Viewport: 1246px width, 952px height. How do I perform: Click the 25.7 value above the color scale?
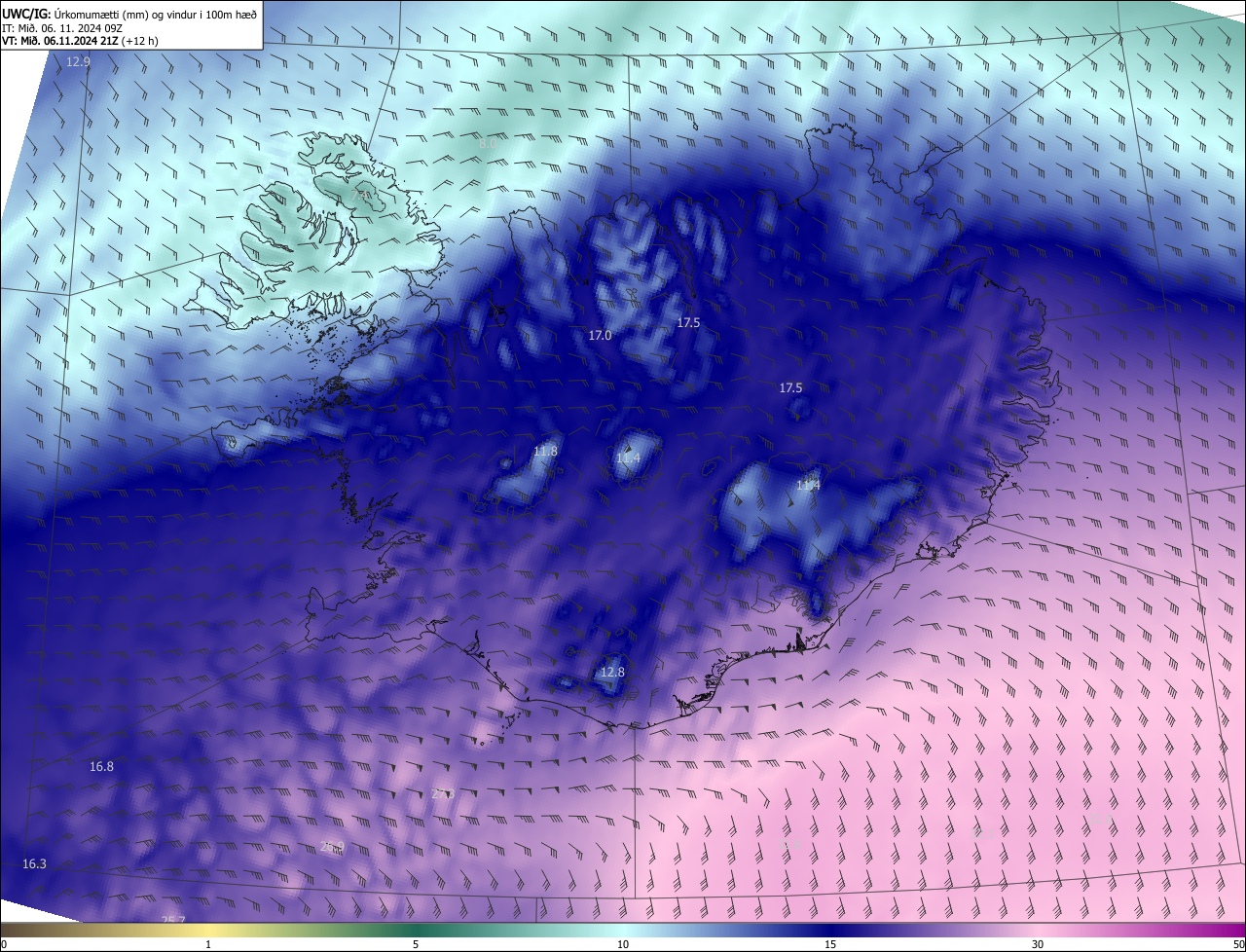click(x=172, y=920)
